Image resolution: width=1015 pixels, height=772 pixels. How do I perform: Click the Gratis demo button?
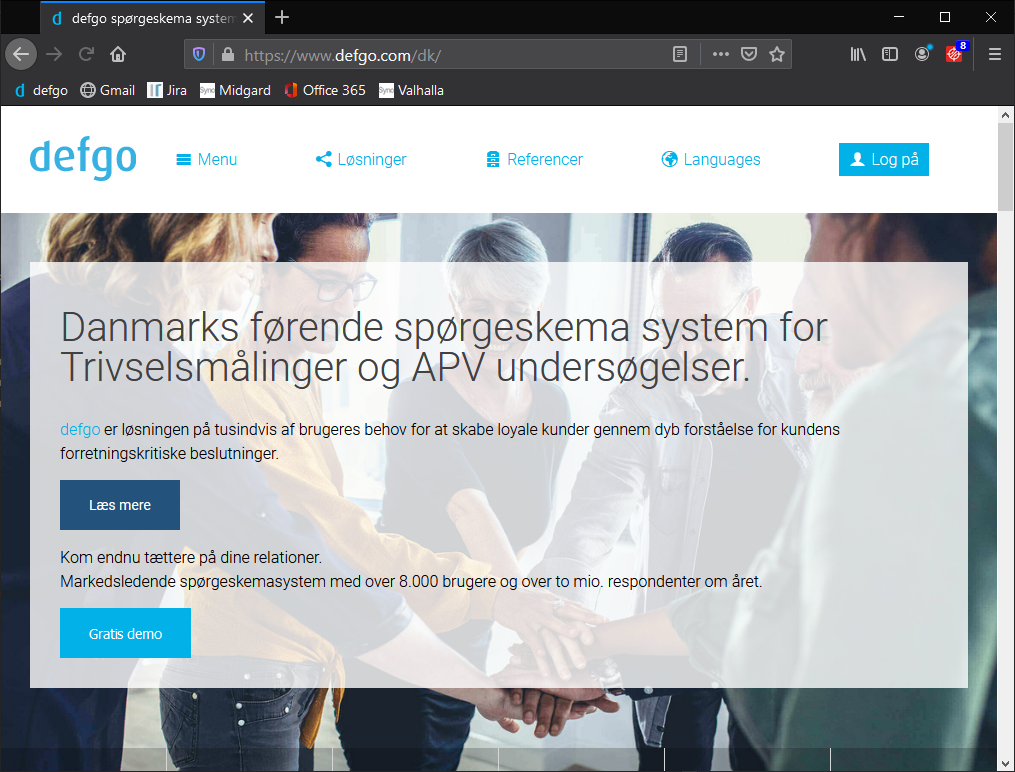coord(125,633)
